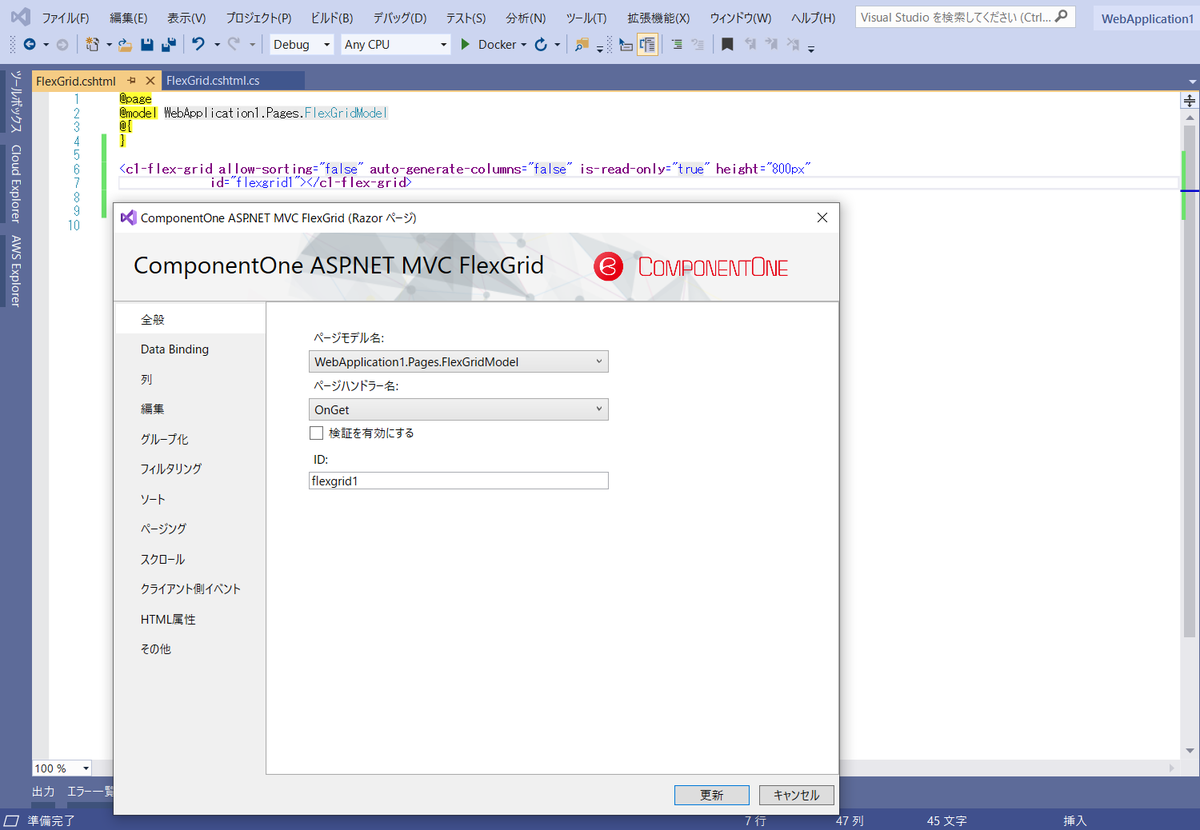Open the ビルド(B) menu
Screen dimensions: 1200x830
click(x=331, y=18)
